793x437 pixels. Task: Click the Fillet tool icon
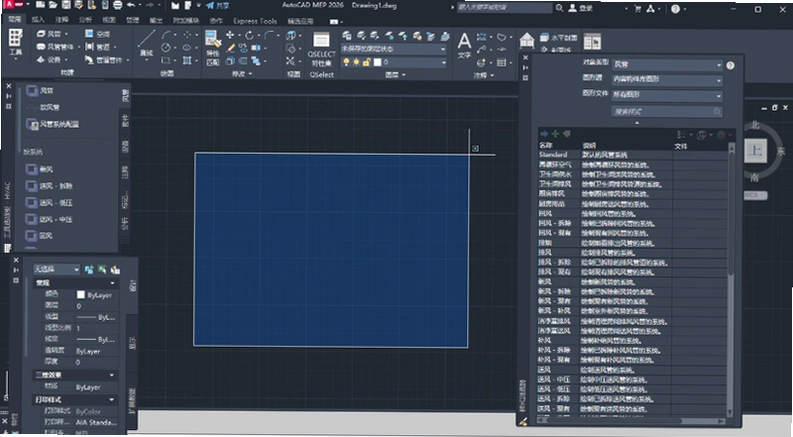click(269, 35)
